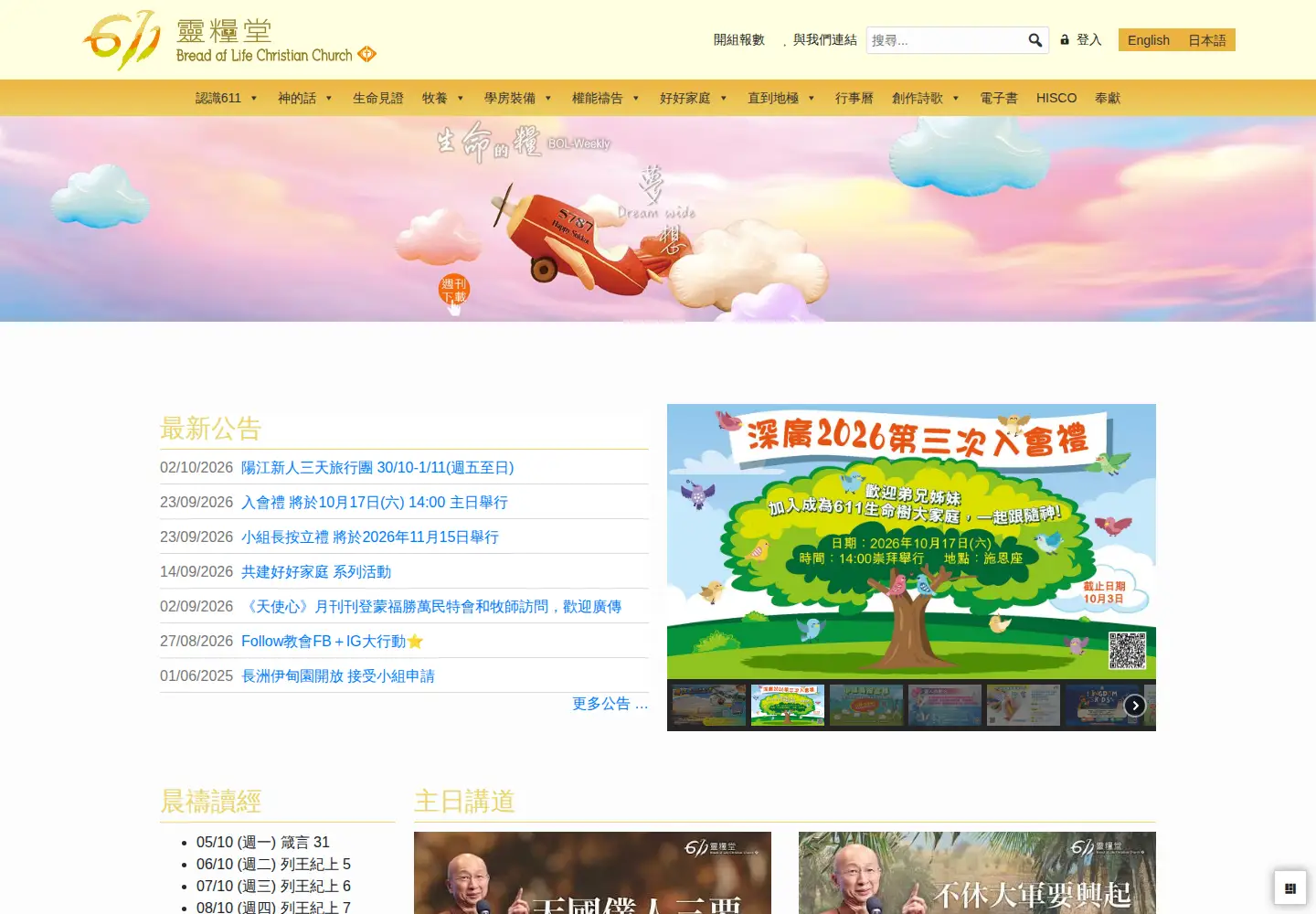
Task: Open the 入會禮 將於10月17日 announcement
Action: coord(375,503)
